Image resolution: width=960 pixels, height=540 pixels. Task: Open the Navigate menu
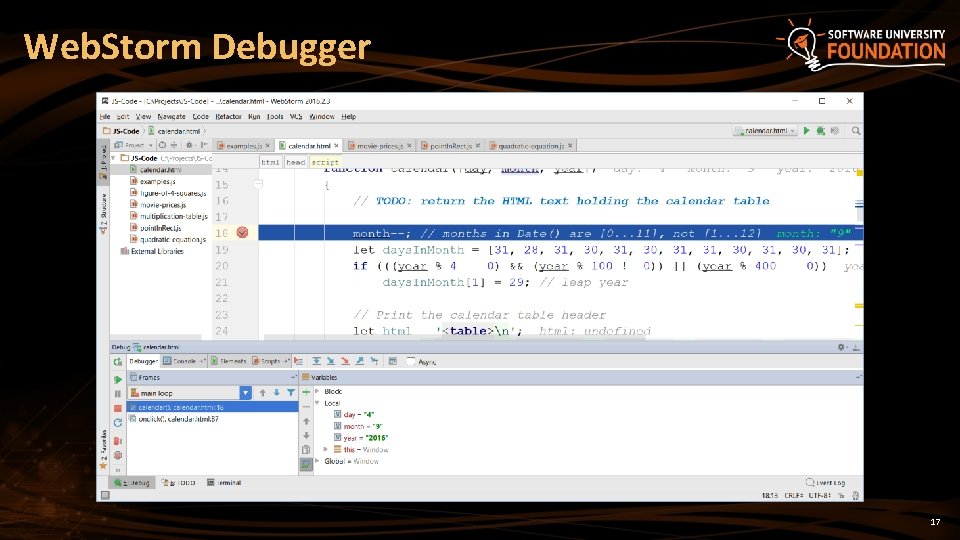(171, 116)
